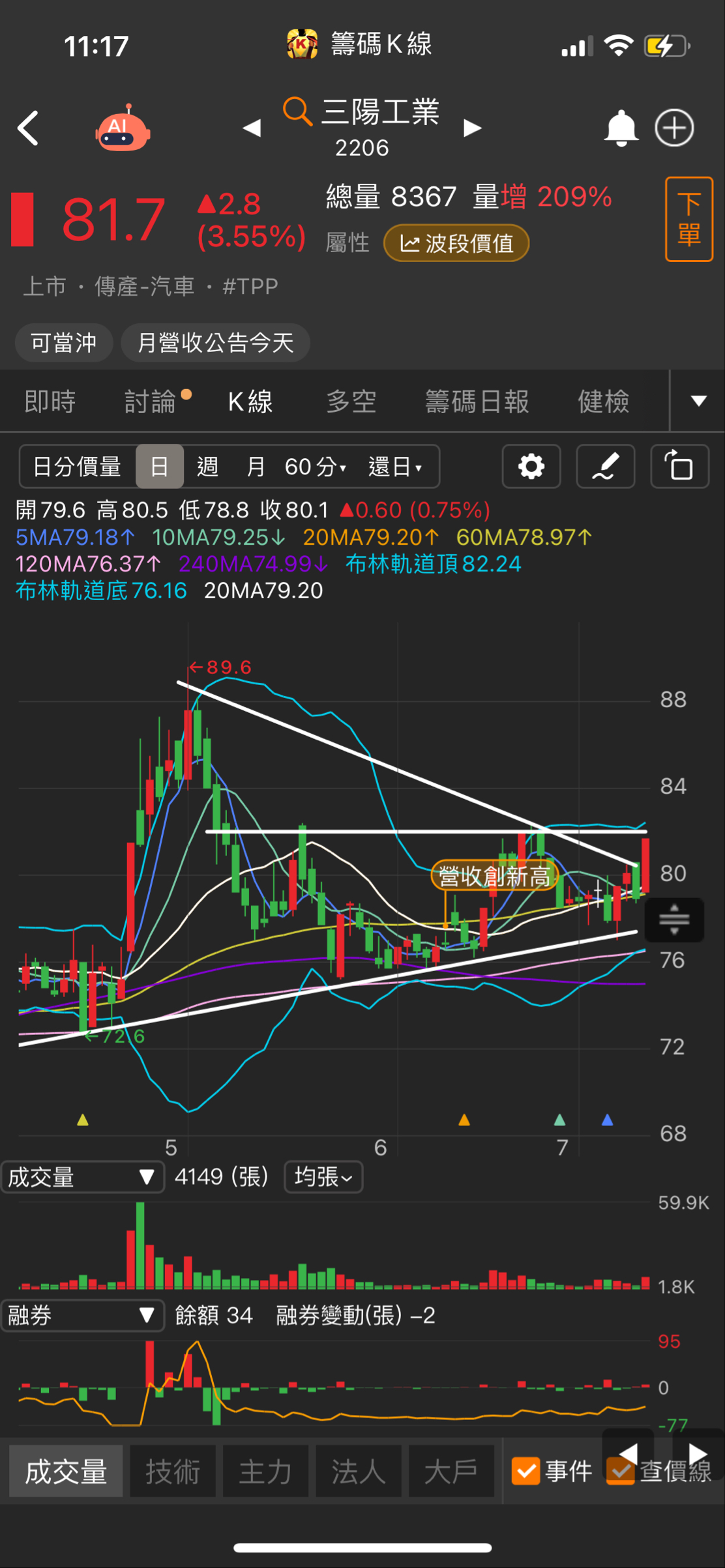
Task: Select the 週 weekly period
Action: click(x=207, y=467)
